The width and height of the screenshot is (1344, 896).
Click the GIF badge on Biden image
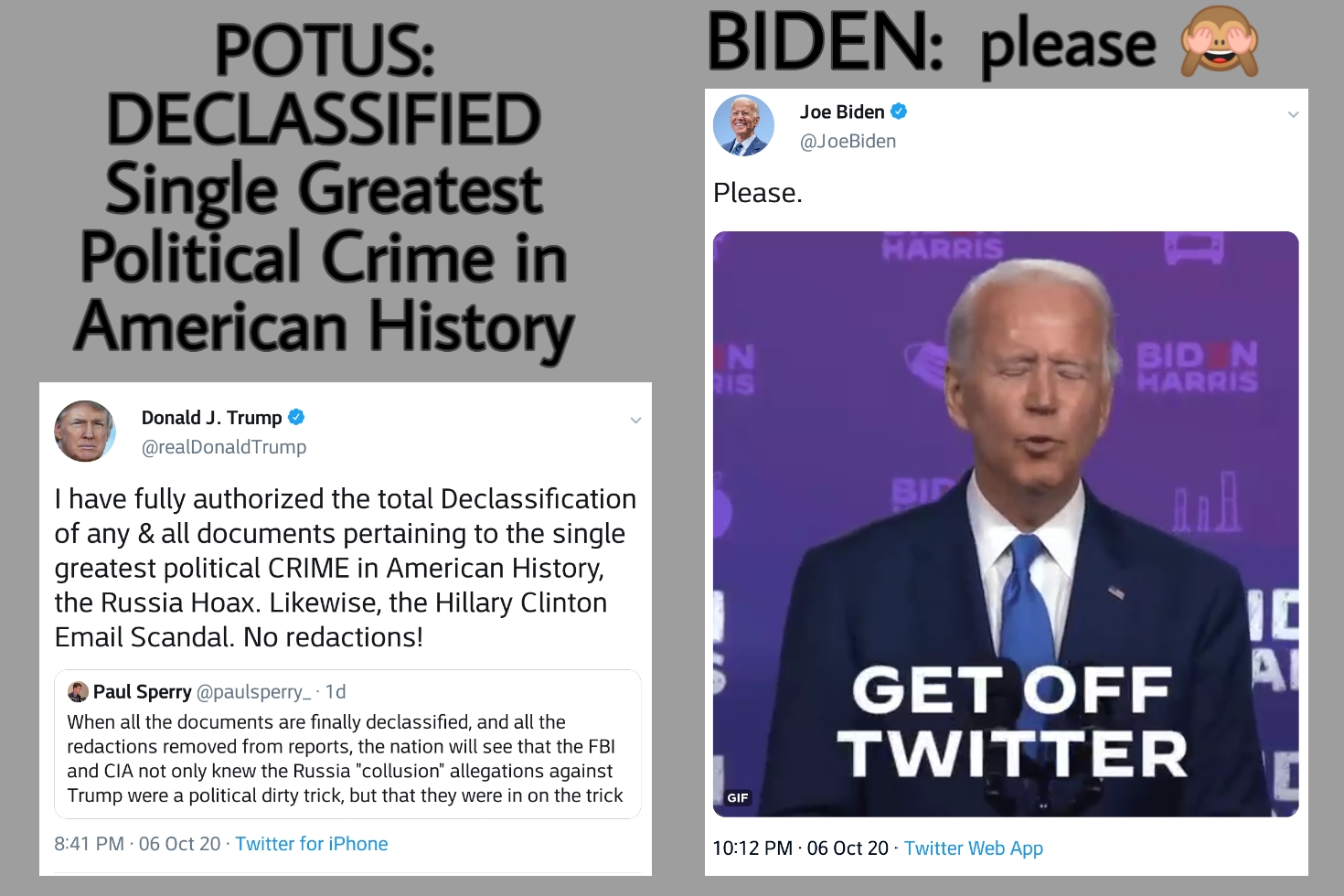tap(738, 798)
